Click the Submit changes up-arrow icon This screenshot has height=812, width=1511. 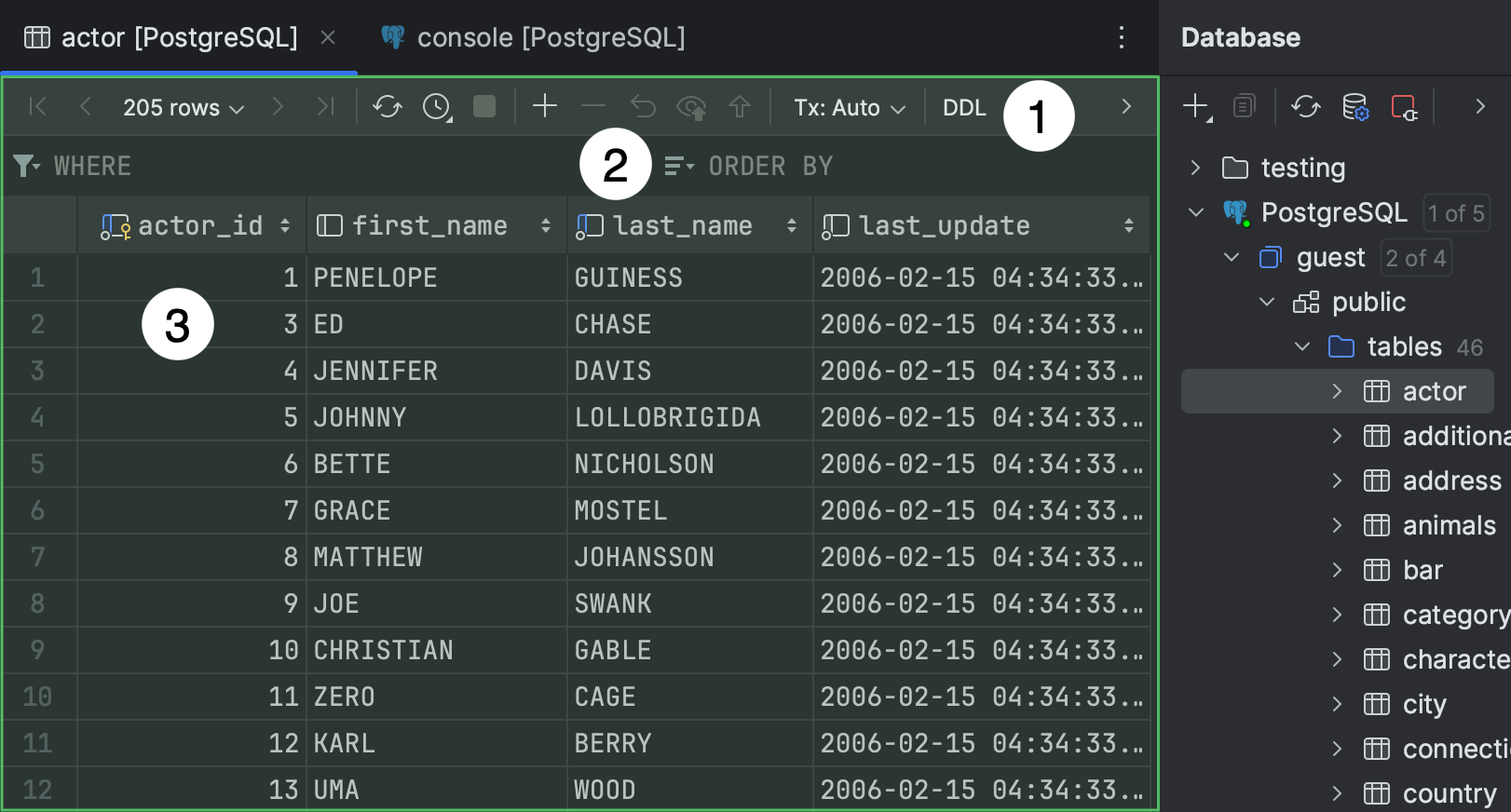(x=740, y=107)
